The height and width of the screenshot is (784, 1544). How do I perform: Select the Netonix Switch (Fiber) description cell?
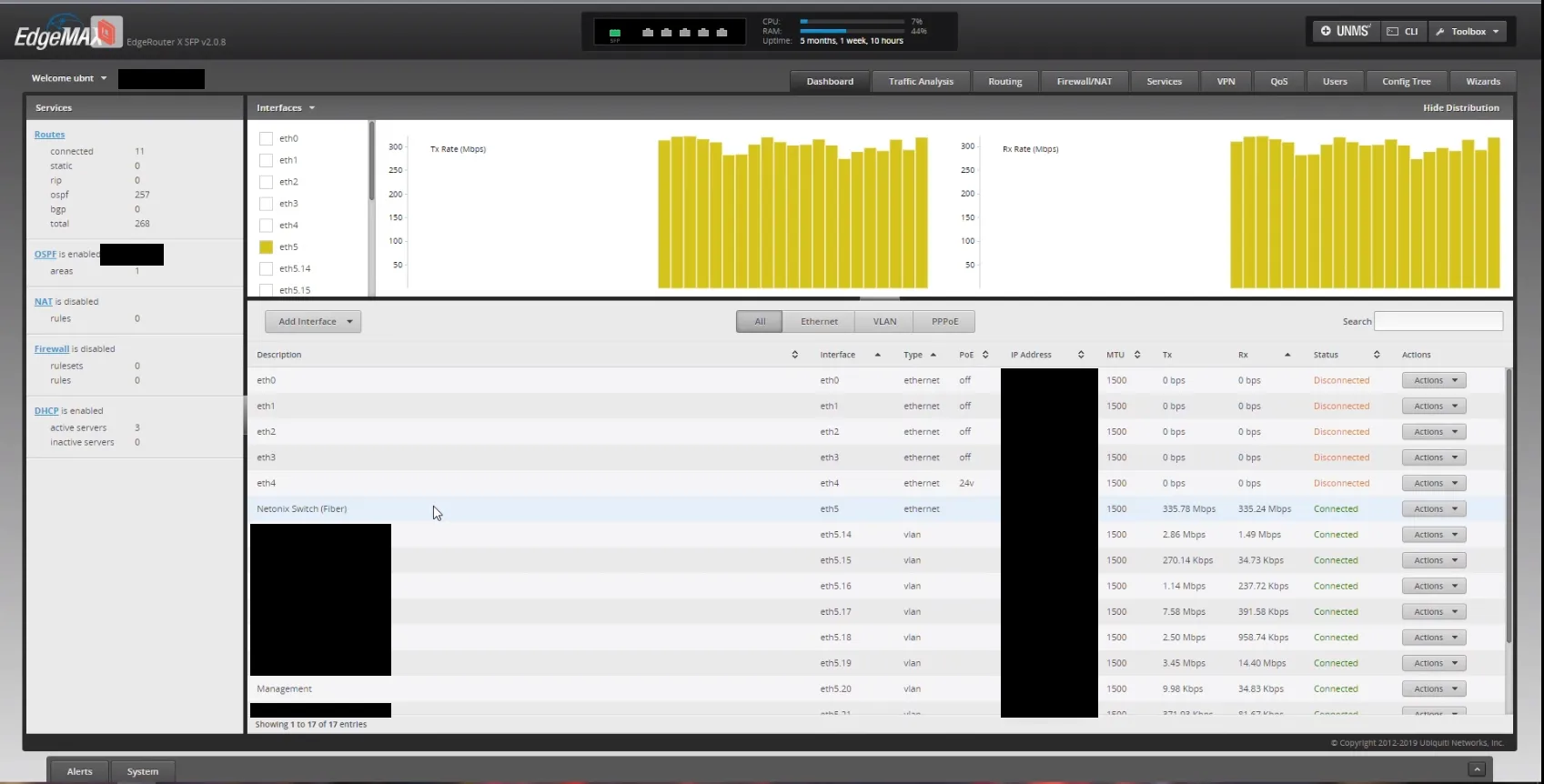click(301, 509)
